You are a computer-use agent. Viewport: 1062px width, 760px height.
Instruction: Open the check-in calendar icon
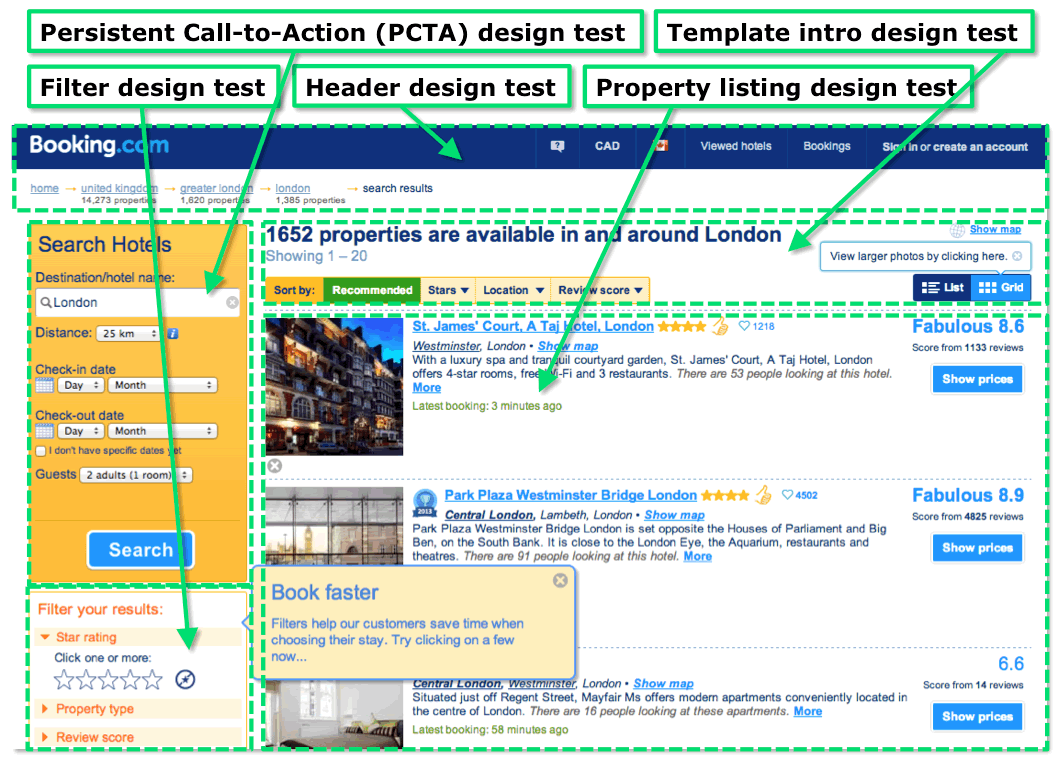[44, 385]
